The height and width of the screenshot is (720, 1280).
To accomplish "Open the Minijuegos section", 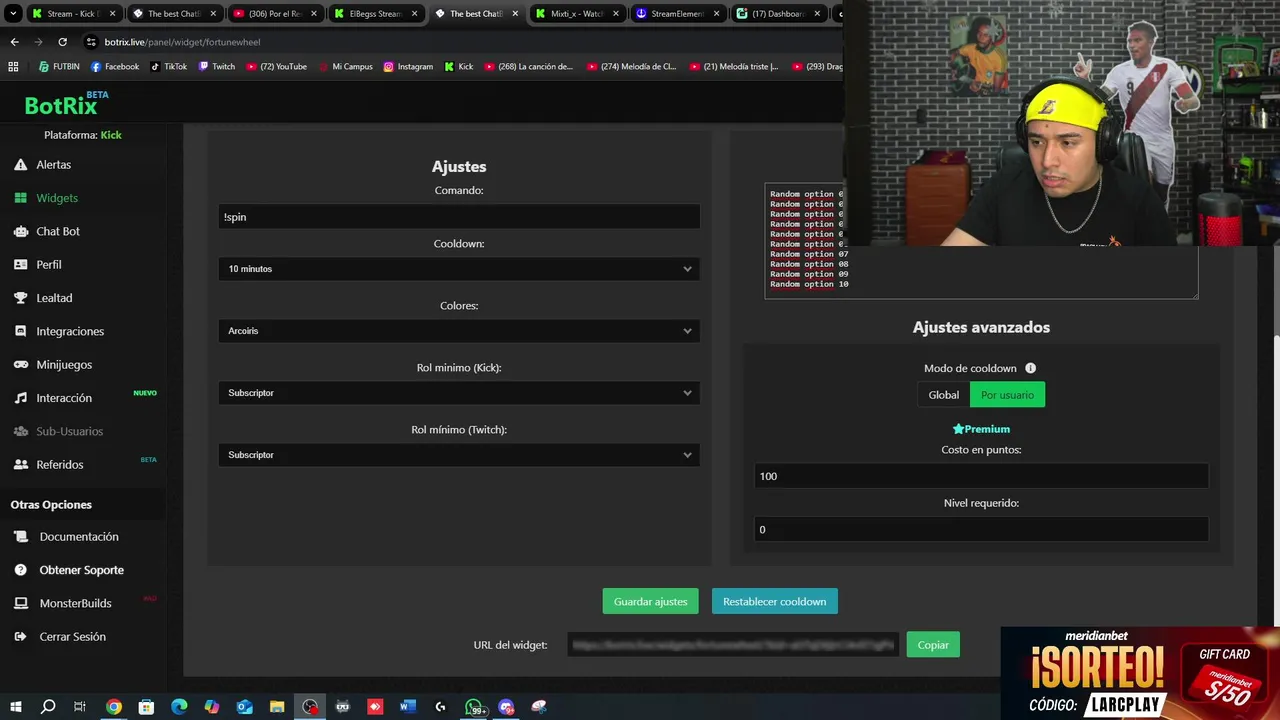I will pyautogui.click(x=64, y=365).
